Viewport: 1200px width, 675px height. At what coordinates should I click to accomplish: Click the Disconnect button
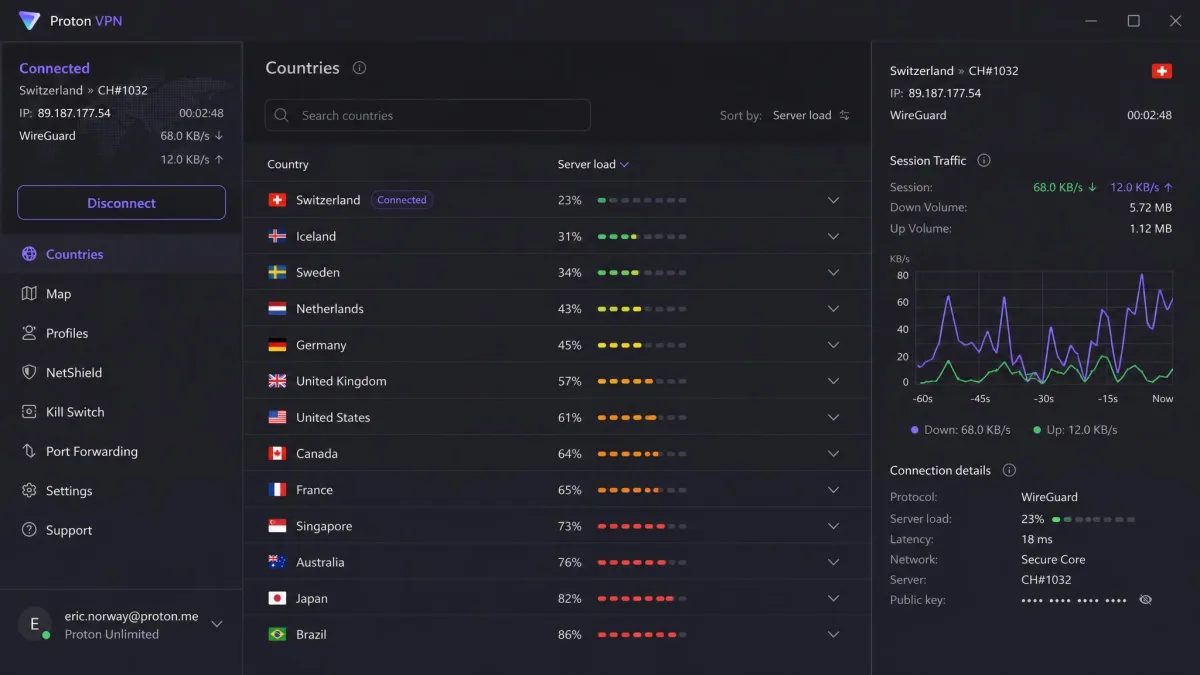(121, 203)
